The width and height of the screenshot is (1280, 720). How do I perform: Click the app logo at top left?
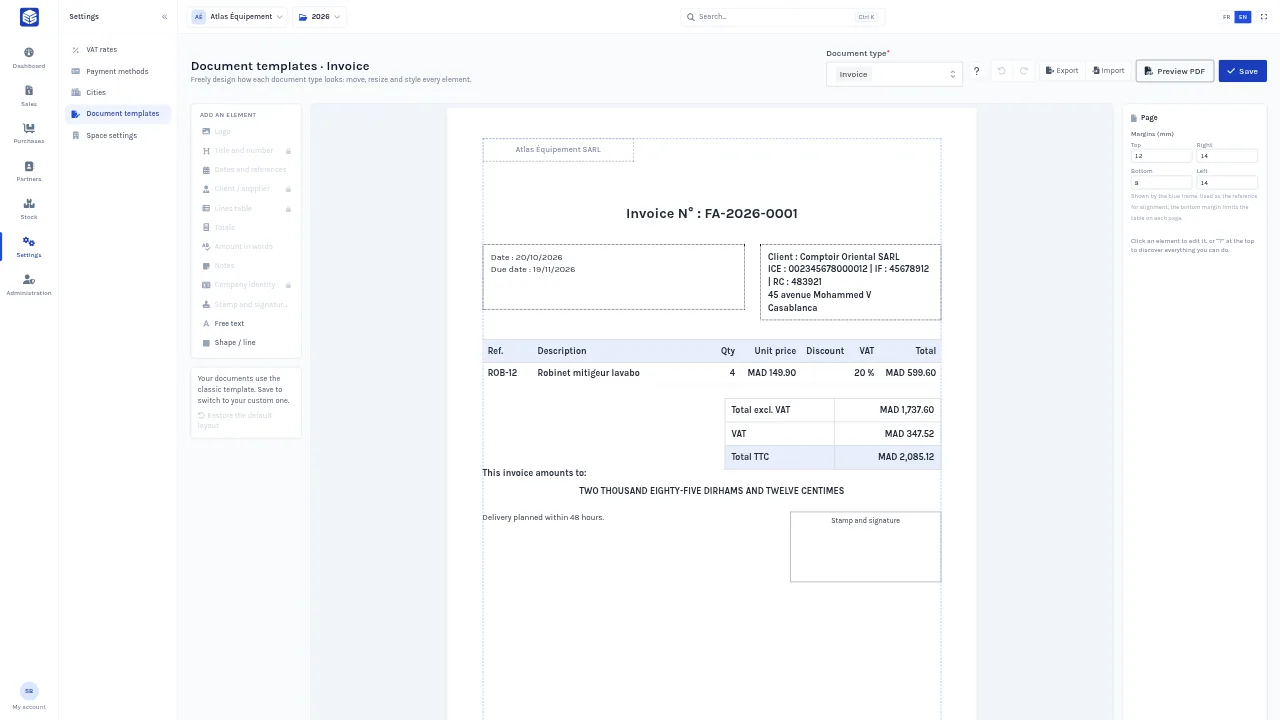pyautogui.click(x=29, y=17)
